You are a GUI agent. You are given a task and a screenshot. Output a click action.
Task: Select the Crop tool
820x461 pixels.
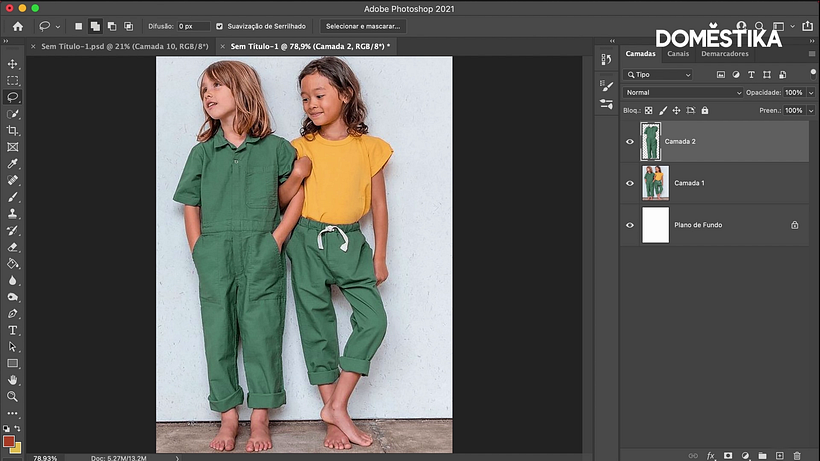(13, 130)
